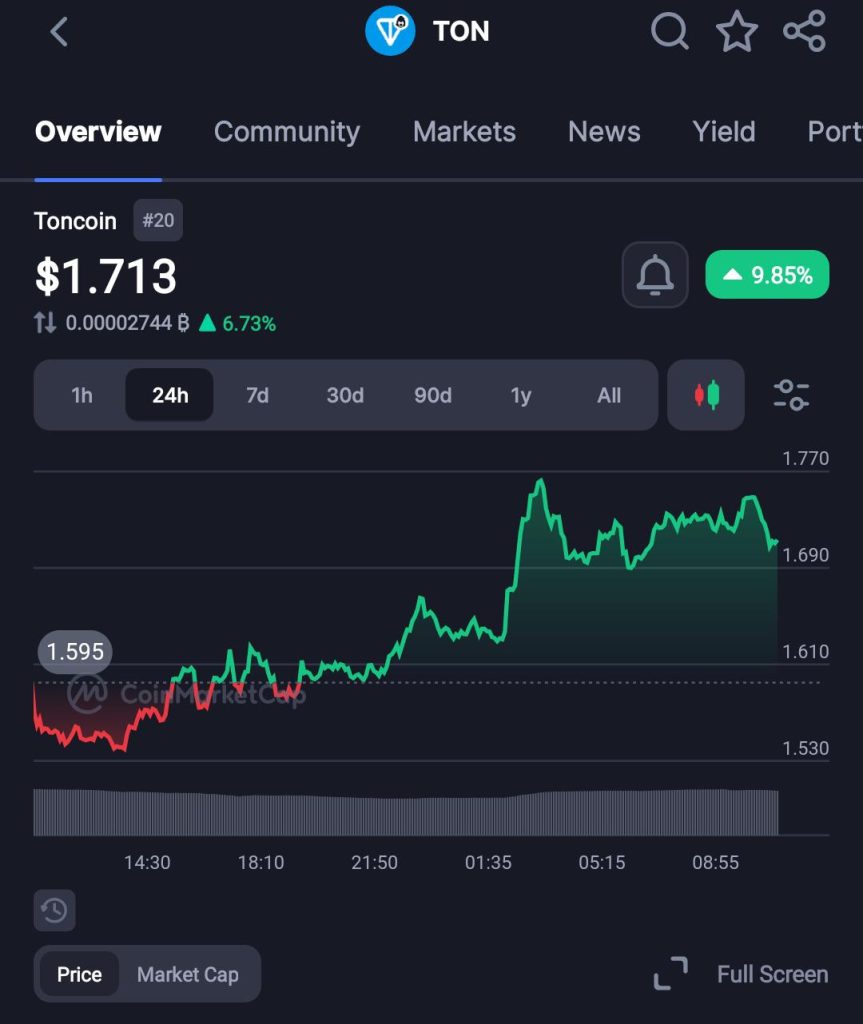863x1024 pixels.
Task: Tap the green 9.85% change badge
Action: (767, 275)
